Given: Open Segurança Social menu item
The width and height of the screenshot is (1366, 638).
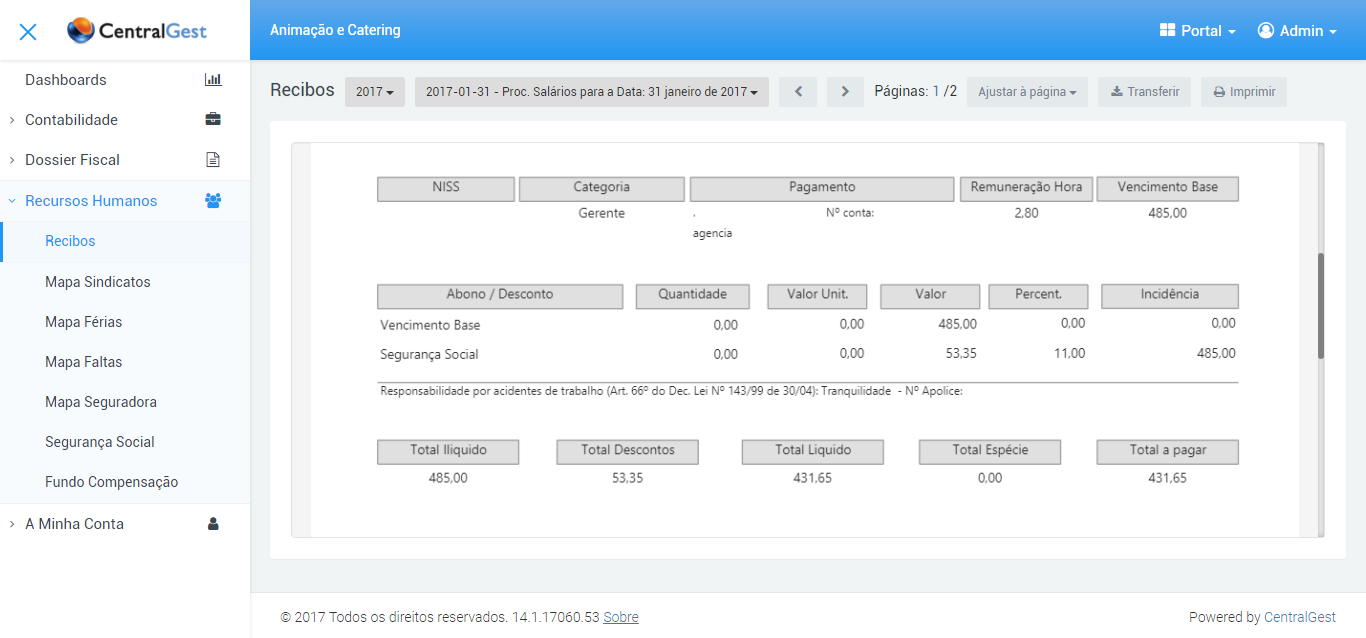Looking at the screenshot, I should [100, 442].
